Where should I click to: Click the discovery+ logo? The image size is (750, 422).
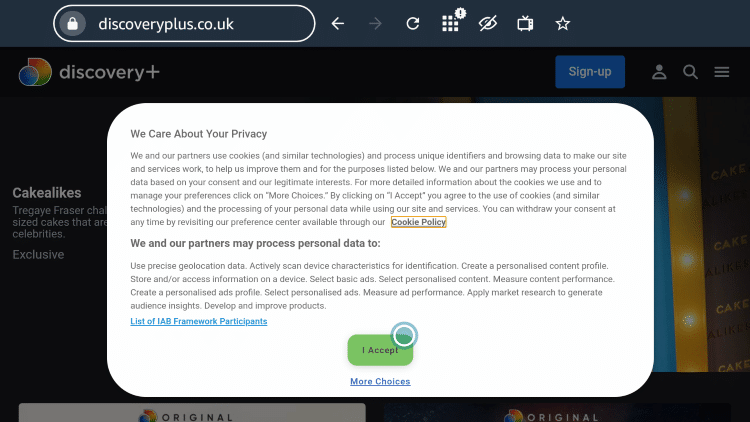[x=89, y=72]
